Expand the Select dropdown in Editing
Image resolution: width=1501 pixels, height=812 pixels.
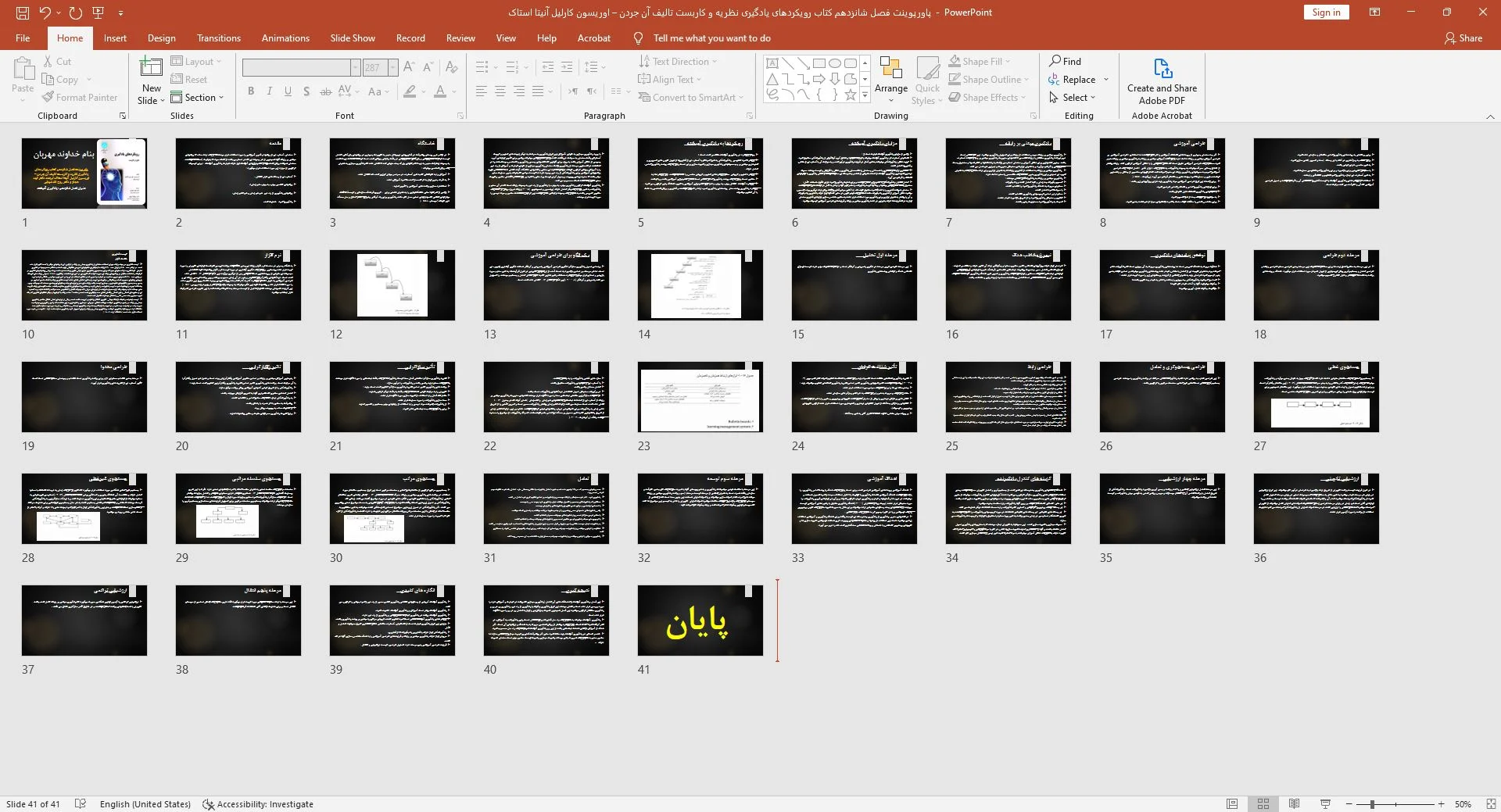pyautogui.click(x=1073, y=98)
